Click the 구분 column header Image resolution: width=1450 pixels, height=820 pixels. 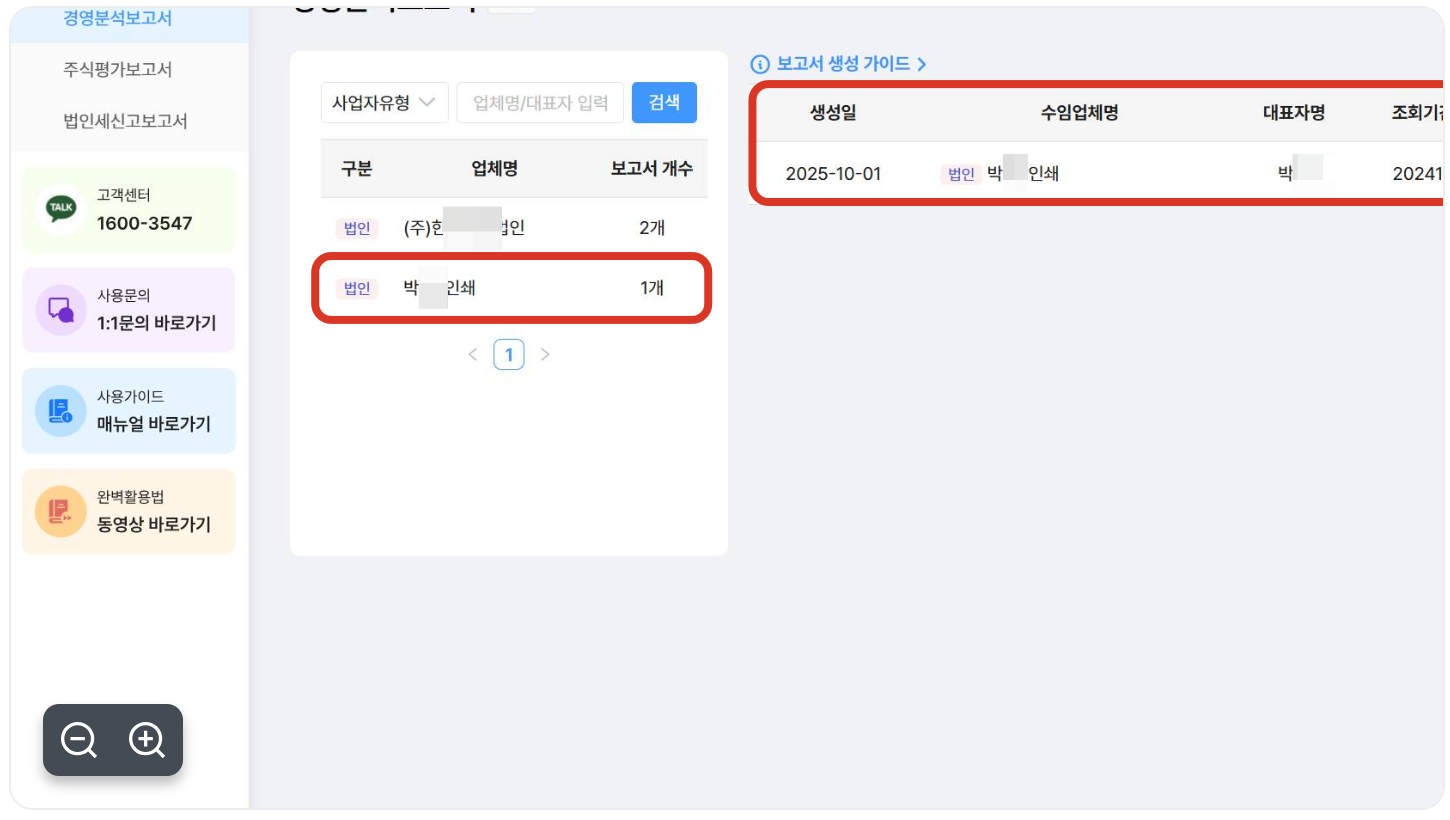pos(356,169)
